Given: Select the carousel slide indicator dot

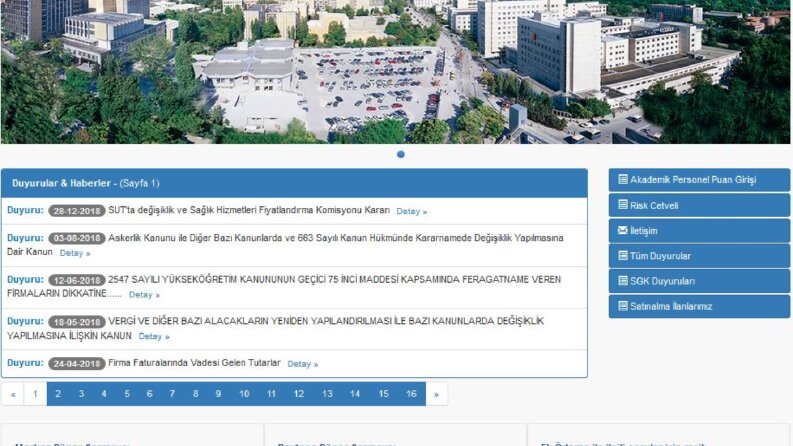Looking at the screenshot, I should tap(401, 154).
